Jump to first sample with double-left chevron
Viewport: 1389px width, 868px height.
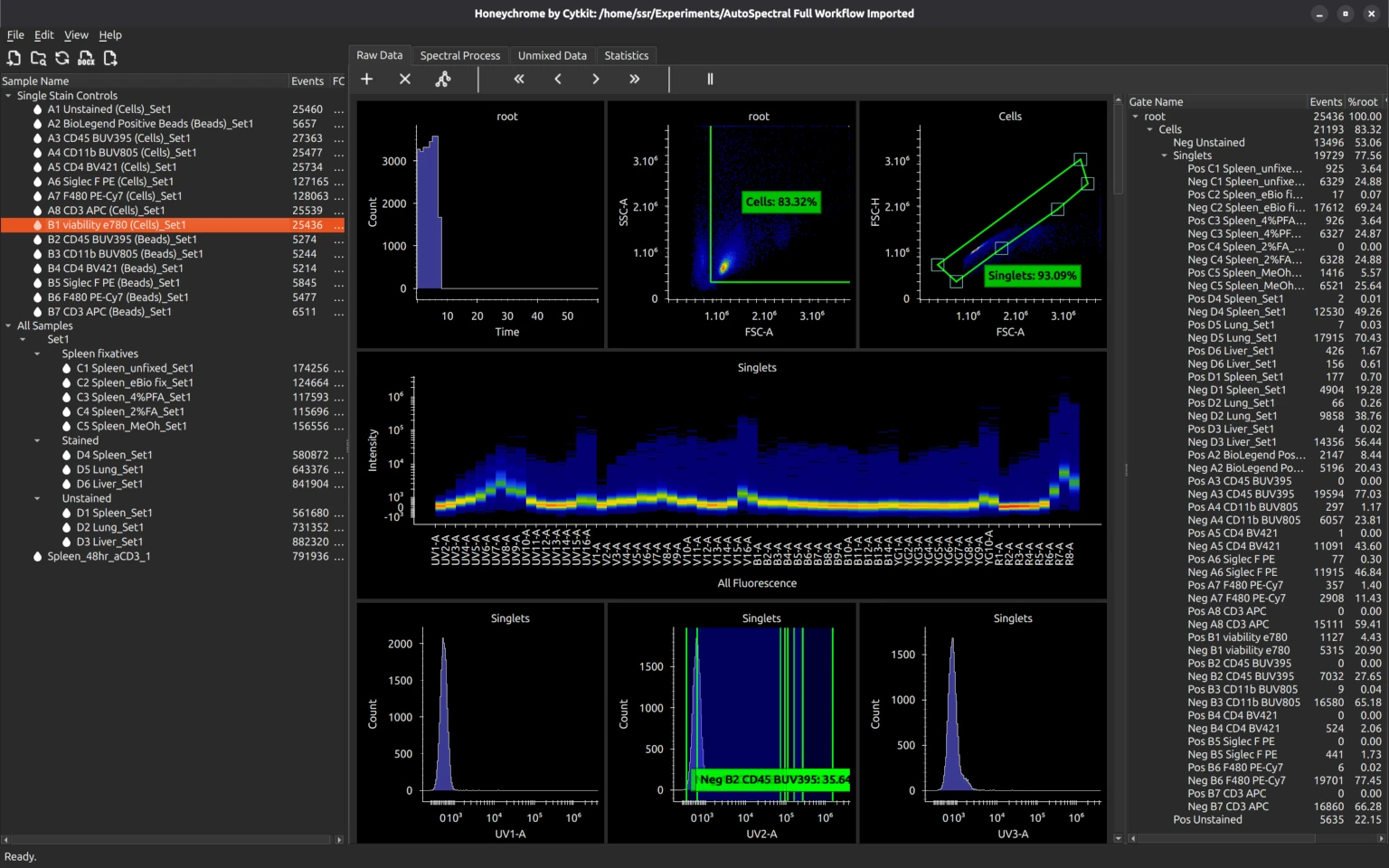coord(519,80)
